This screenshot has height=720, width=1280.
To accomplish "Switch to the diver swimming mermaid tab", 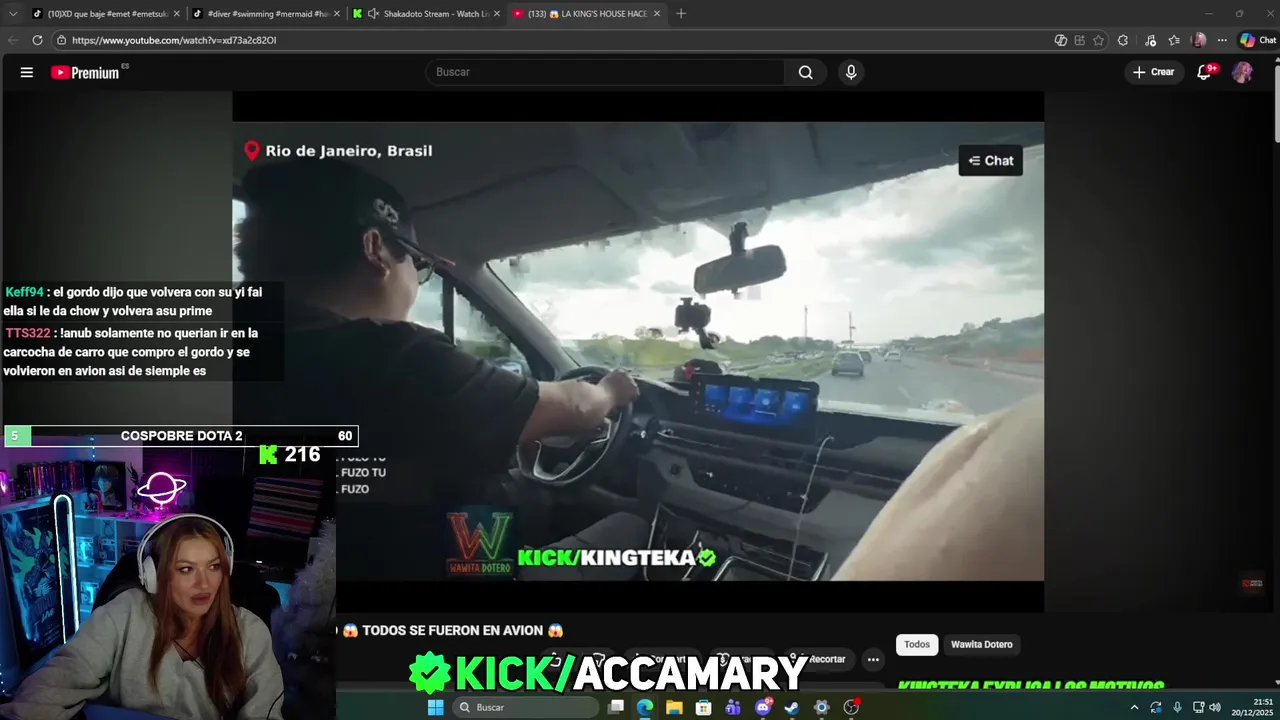I will pos(265,13).
